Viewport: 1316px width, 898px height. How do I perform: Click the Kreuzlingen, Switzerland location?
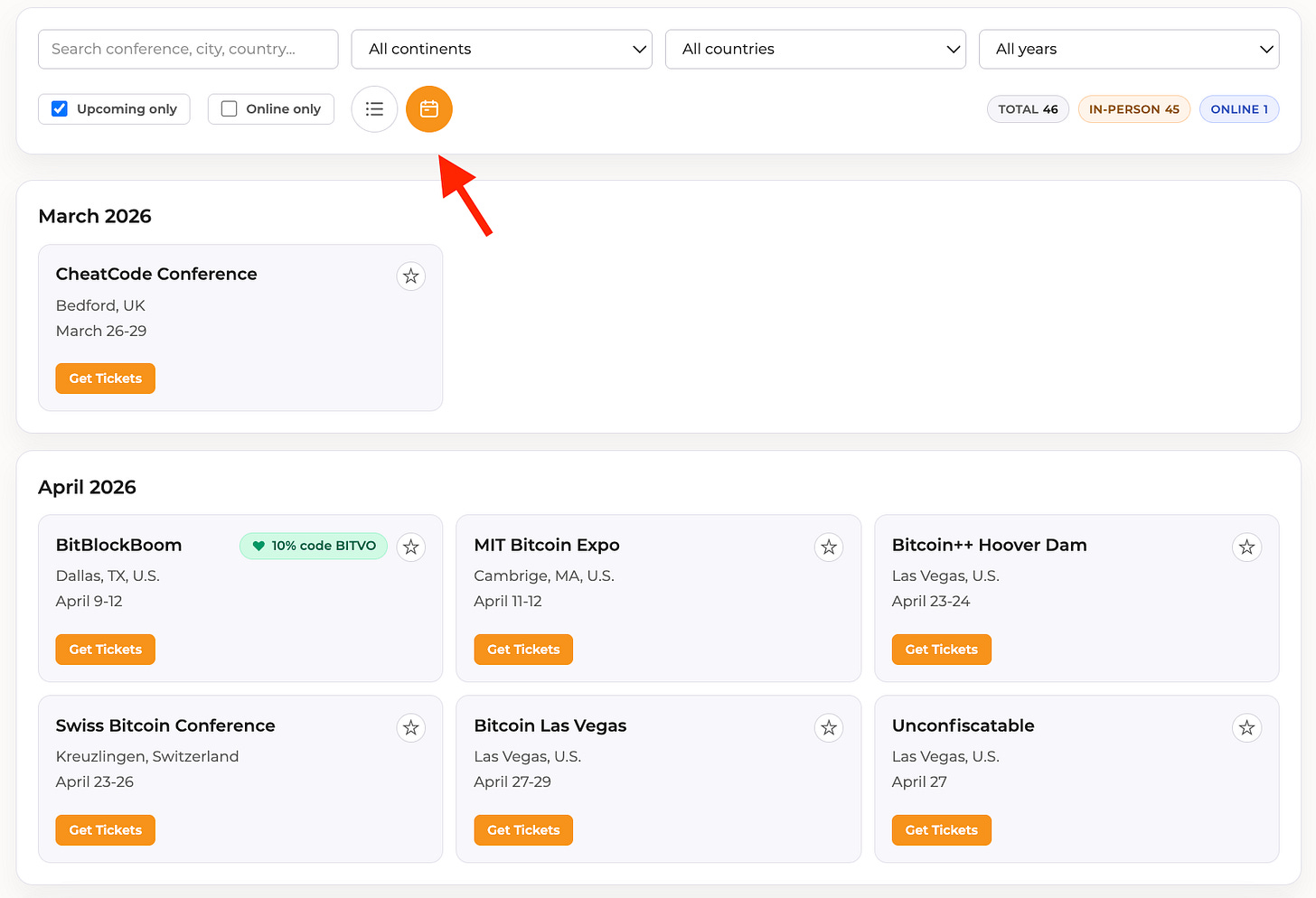[x=147, y=756]
